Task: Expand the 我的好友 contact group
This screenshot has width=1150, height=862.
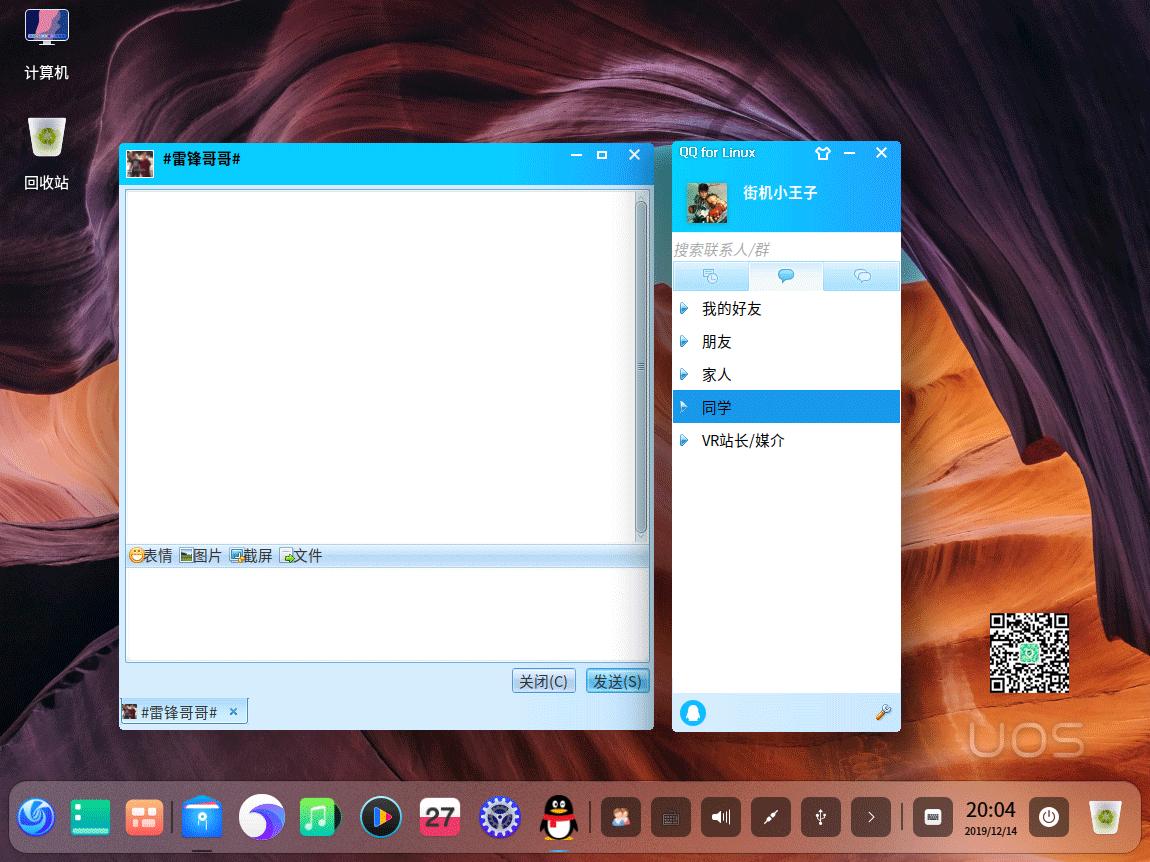Action: pos(730,309)
